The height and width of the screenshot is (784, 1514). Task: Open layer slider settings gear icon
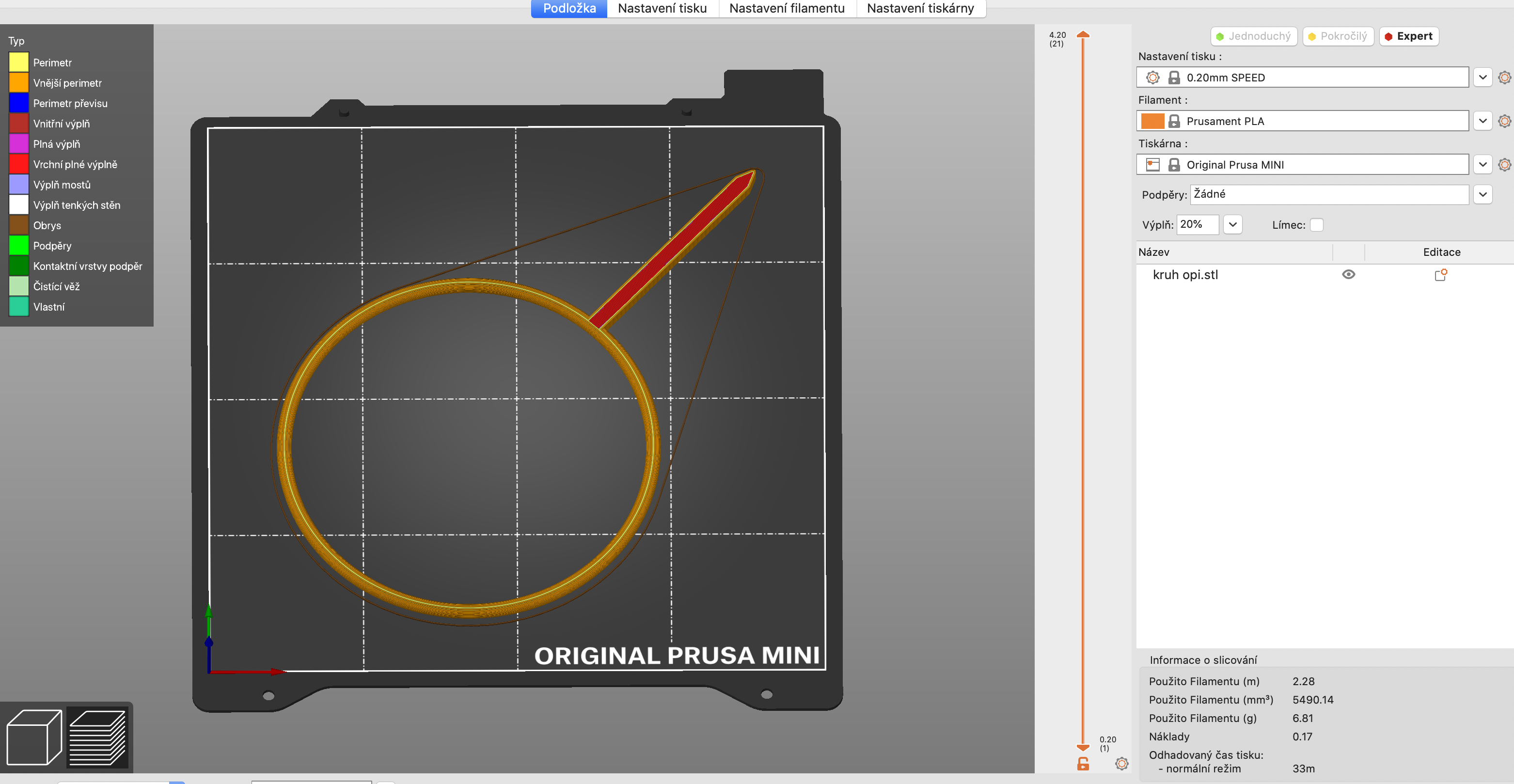[1121, 764]
